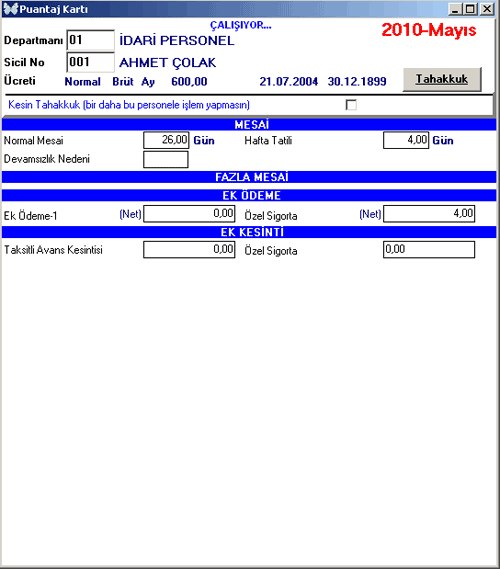
Task: Click the Taksitli Avans Kesintisi field
Action: click(189, 250)
